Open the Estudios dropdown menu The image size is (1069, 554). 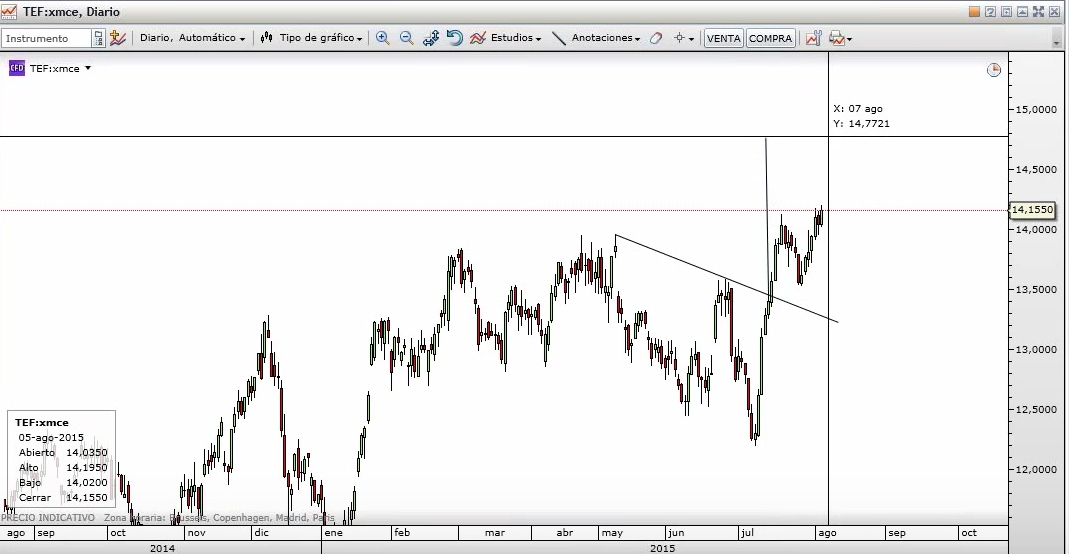[x=516, y=38]
